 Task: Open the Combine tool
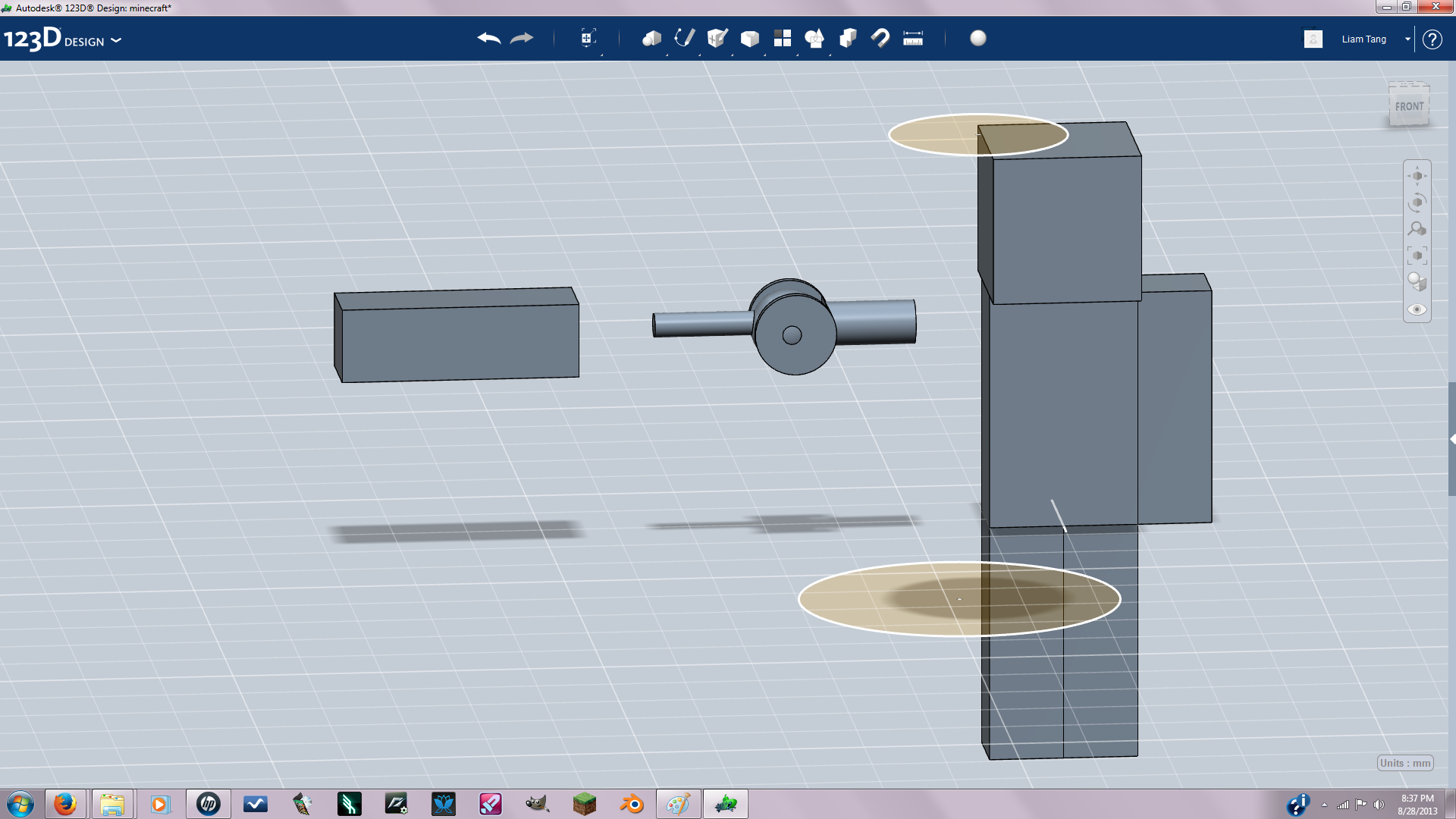[848, 38]
